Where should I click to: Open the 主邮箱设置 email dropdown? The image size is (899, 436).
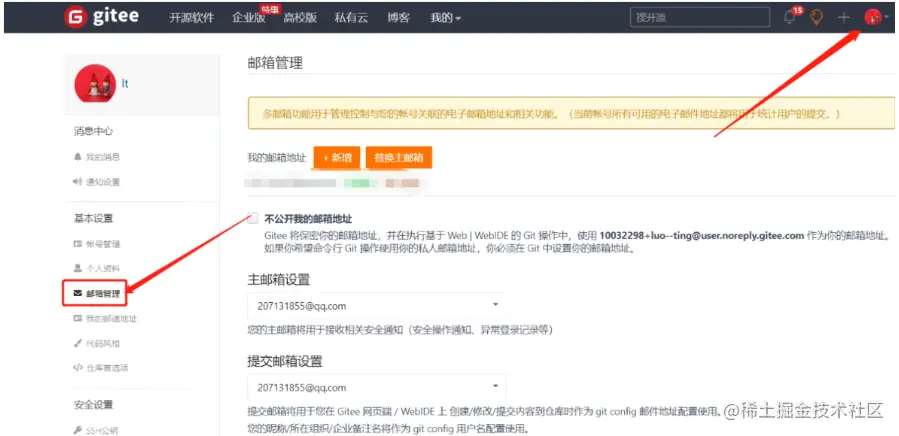tap(377, 306)
